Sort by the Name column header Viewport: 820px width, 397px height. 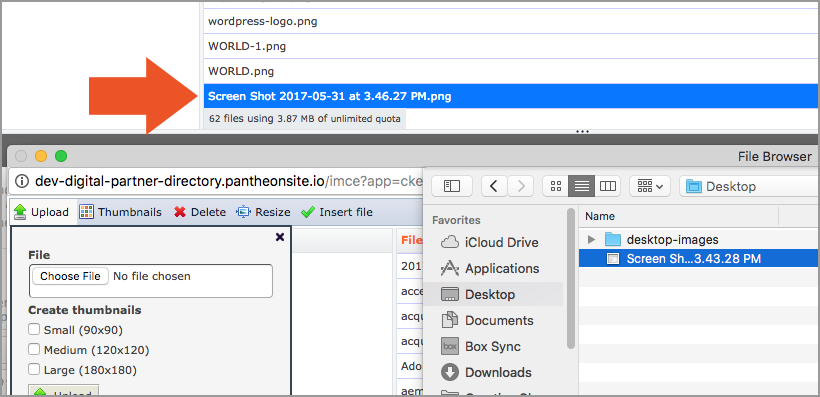(x=679, y=216)
